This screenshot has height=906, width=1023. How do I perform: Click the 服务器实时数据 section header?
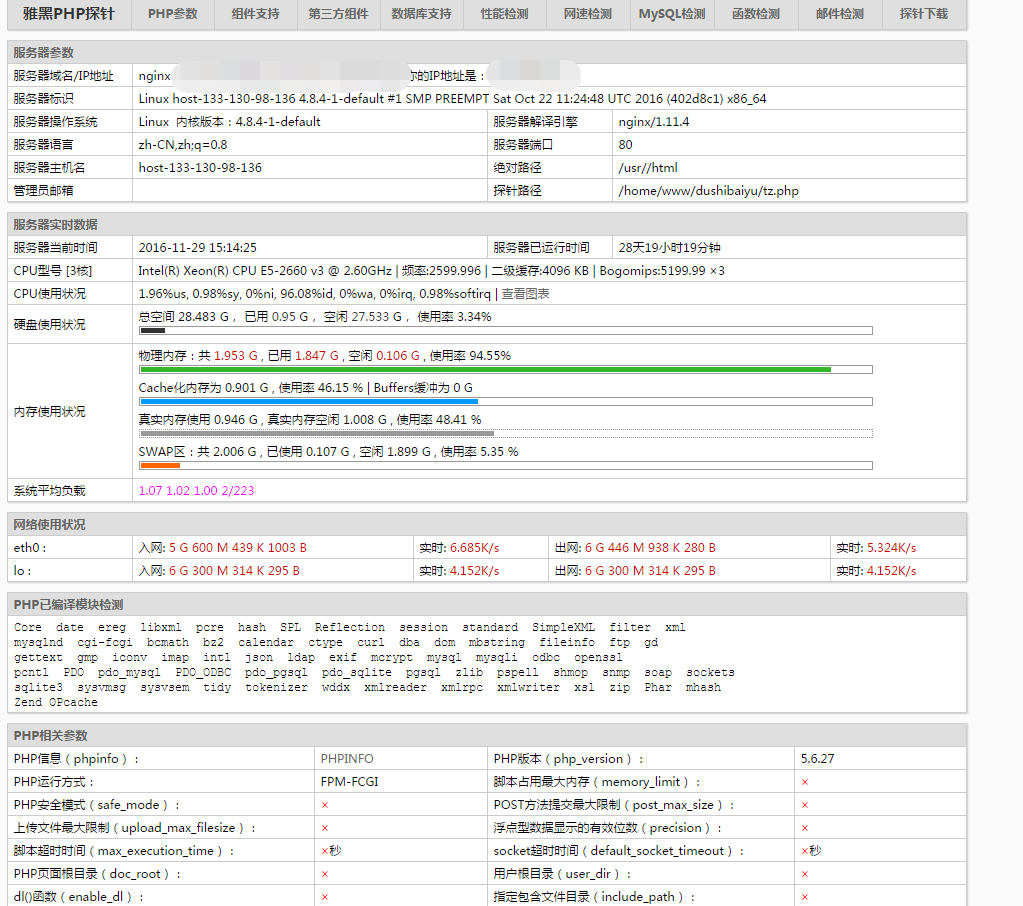[55, 225]
